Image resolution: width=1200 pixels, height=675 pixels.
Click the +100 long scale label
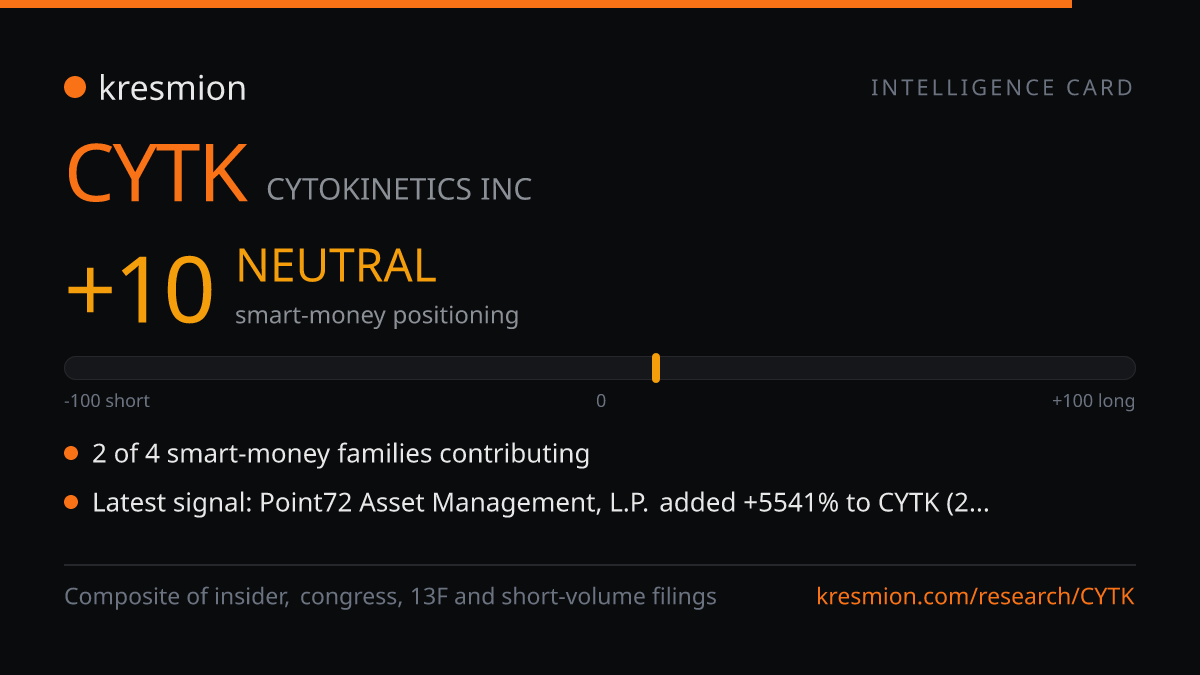[1093, 401]
